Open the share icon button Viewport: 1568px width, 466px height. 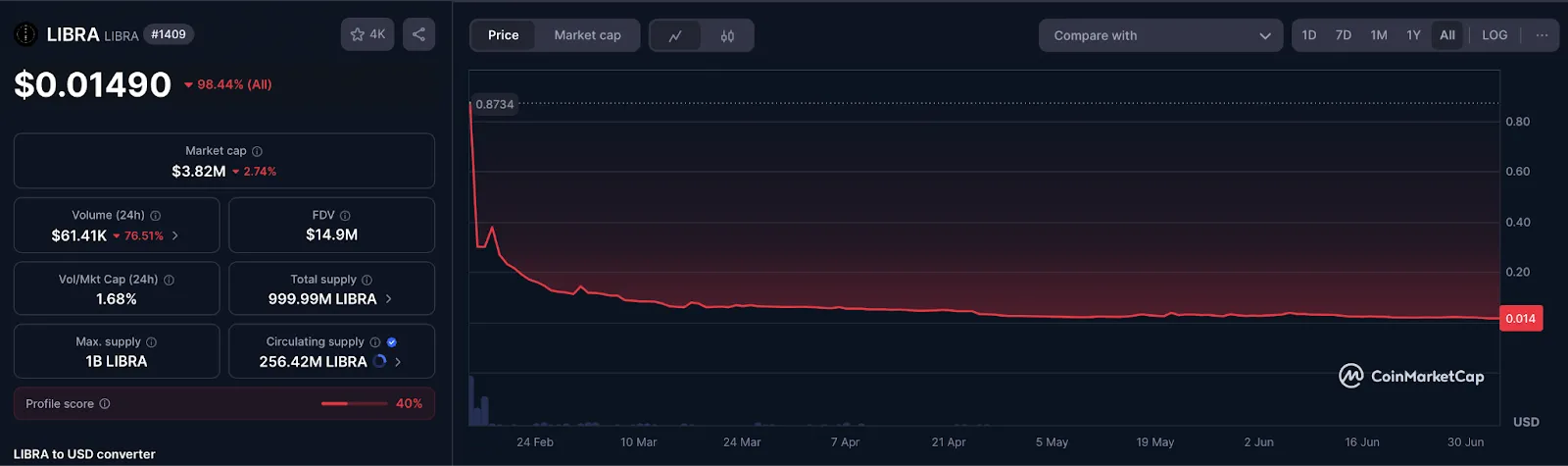[x=418, y=34]
